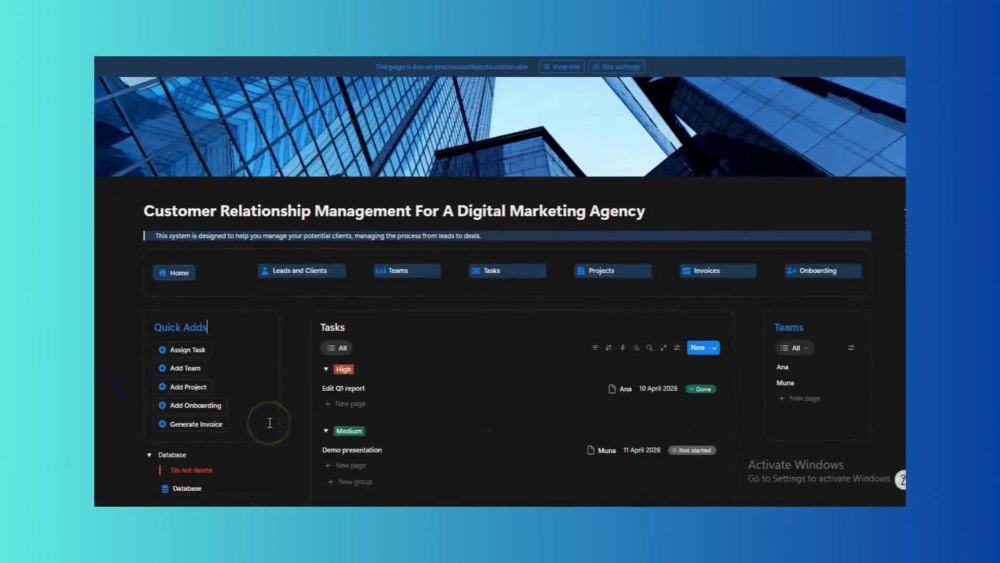Open the lightning automations icon in Tasks
Viewport: 1000px width, 563px height.
click(x=622, y=347)
